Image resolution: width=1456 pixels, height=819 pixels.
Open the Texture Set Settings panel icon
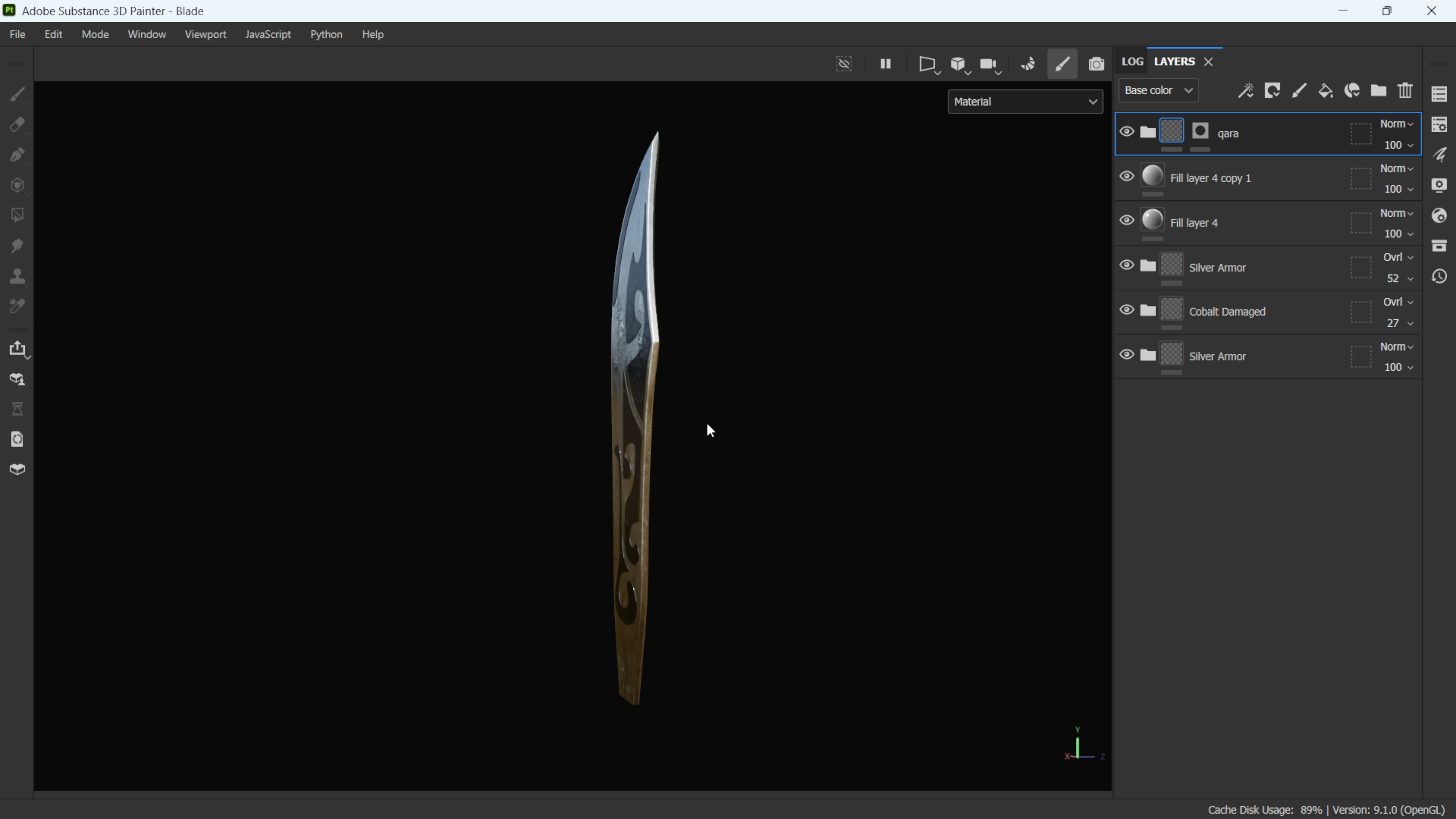click(x=1439, y=124)
